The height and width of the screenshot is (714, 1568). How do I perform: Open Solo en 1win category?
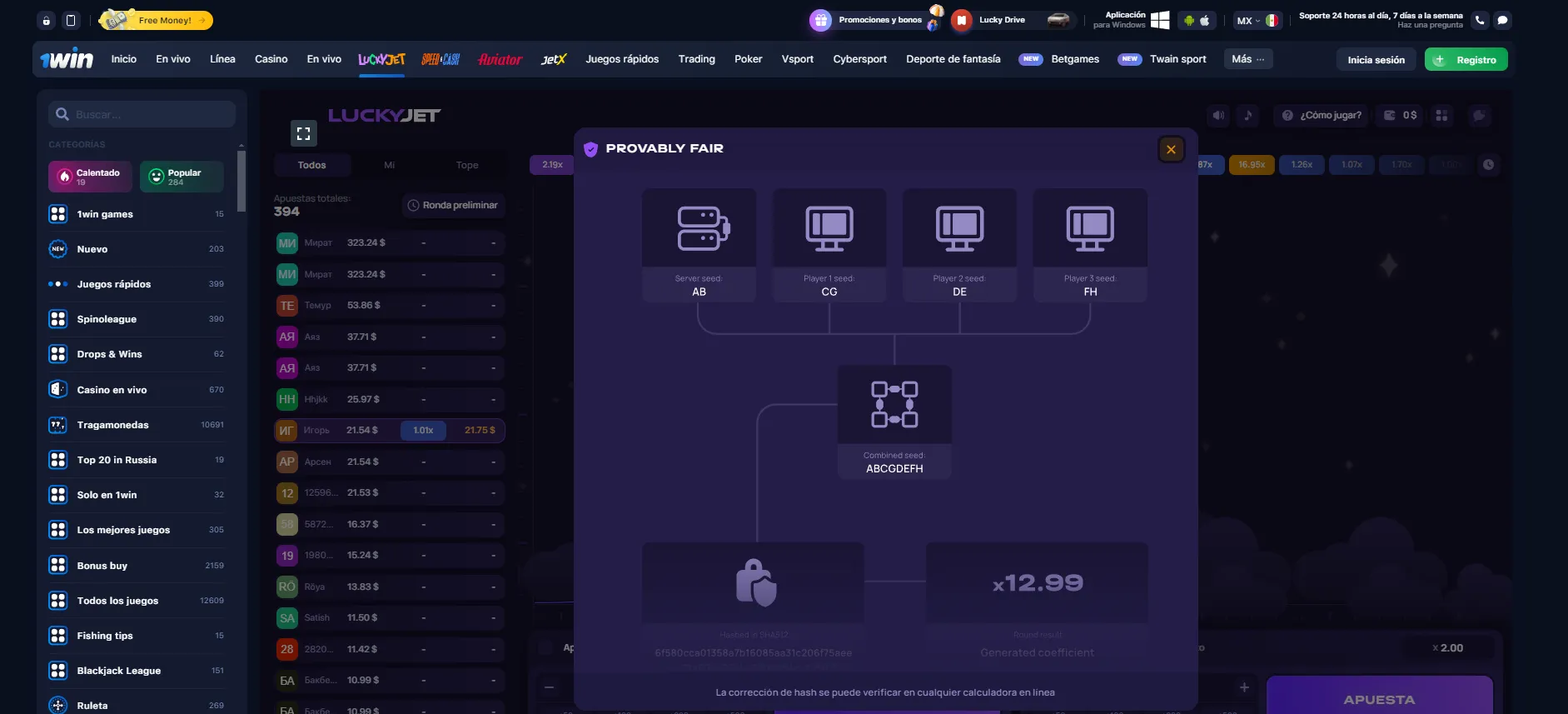point(137,495)
